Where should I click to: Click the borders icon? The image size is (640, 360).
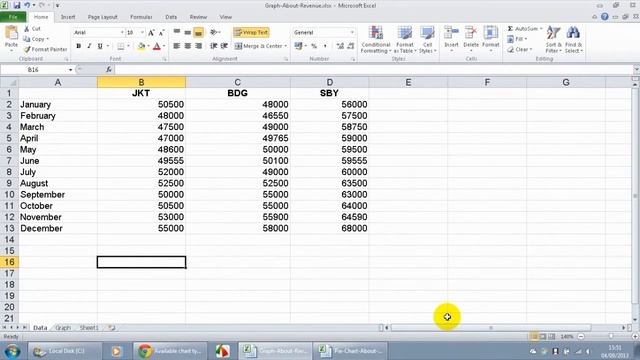click(x=121, y=46)
